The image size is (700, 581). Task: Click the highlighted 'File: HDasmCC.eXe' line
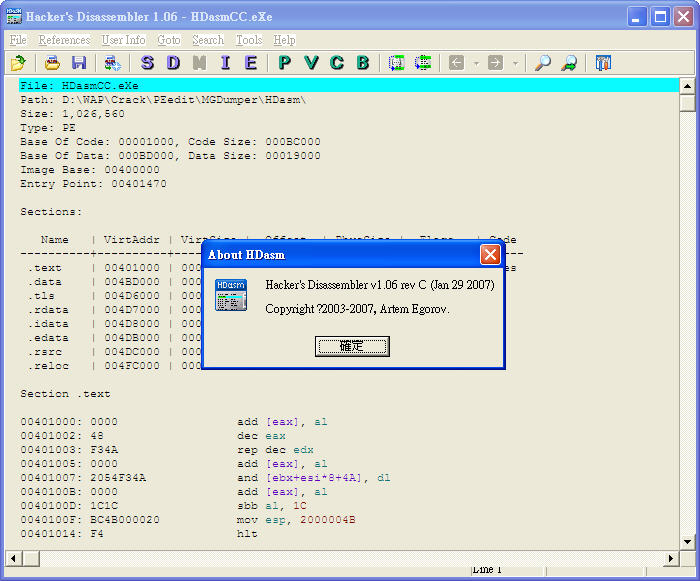[x=349, y=85]
